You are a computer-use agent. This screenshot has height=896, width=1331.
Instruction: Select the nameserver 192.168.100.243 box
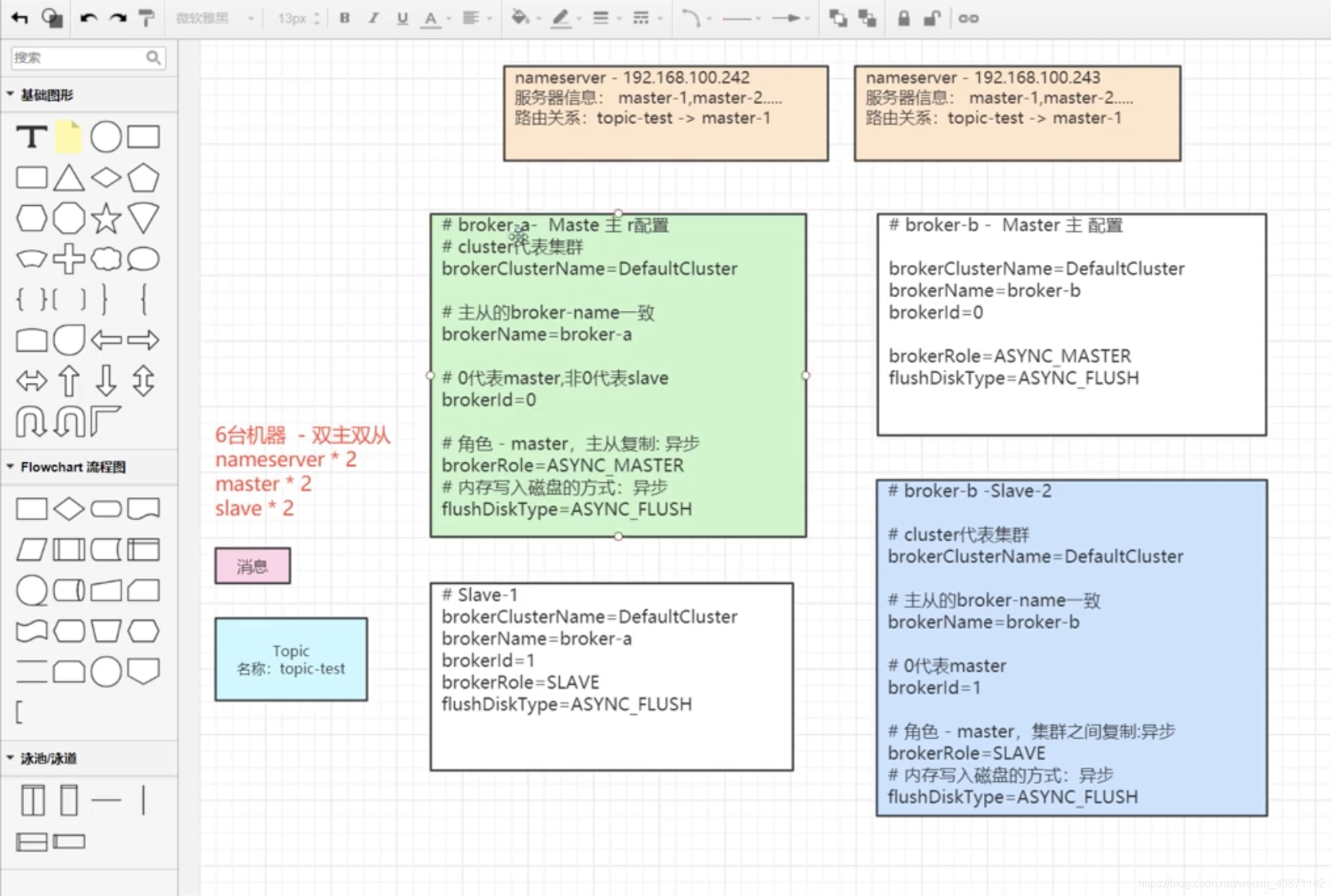click(1017, 113)
